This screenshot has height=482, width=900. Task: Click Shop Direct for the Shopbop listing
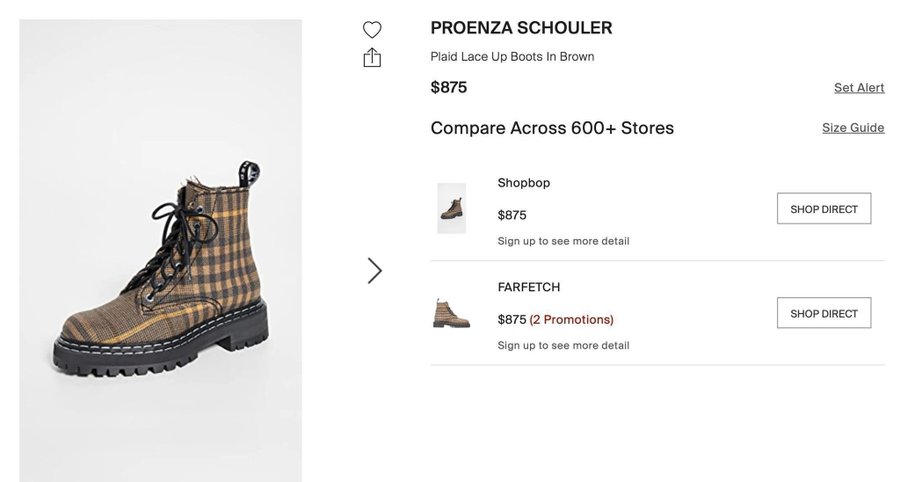pos(824,209)
